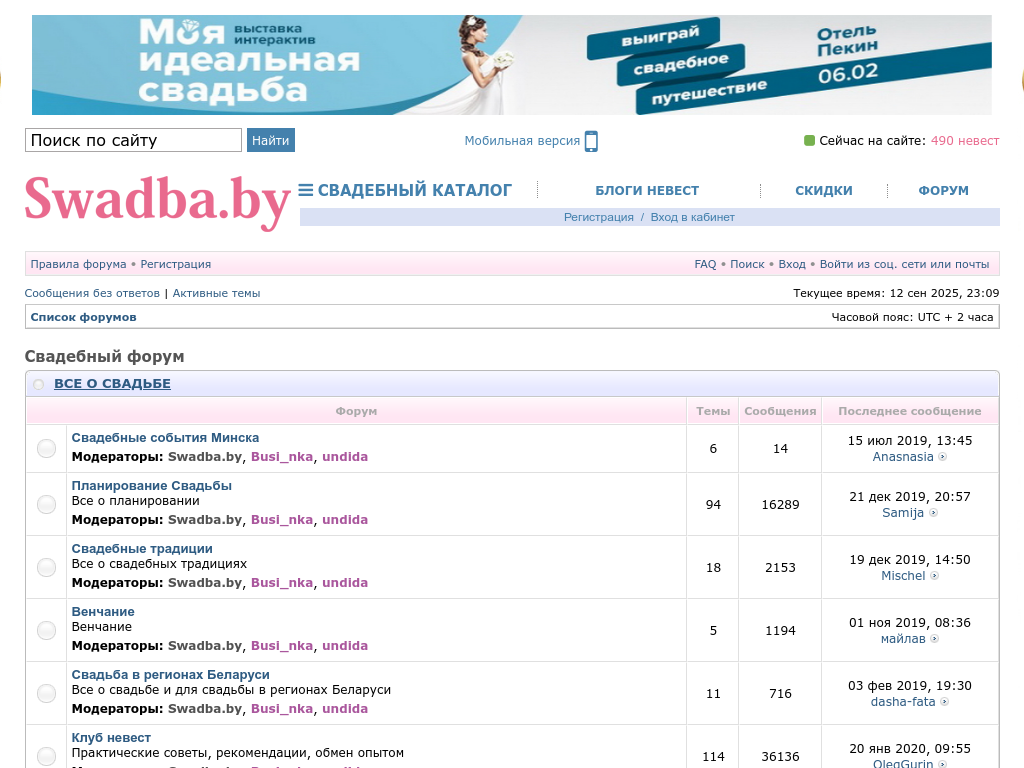
Task: Click the forum status icon for Планирование Свадьбы
Action: [46, 504]
